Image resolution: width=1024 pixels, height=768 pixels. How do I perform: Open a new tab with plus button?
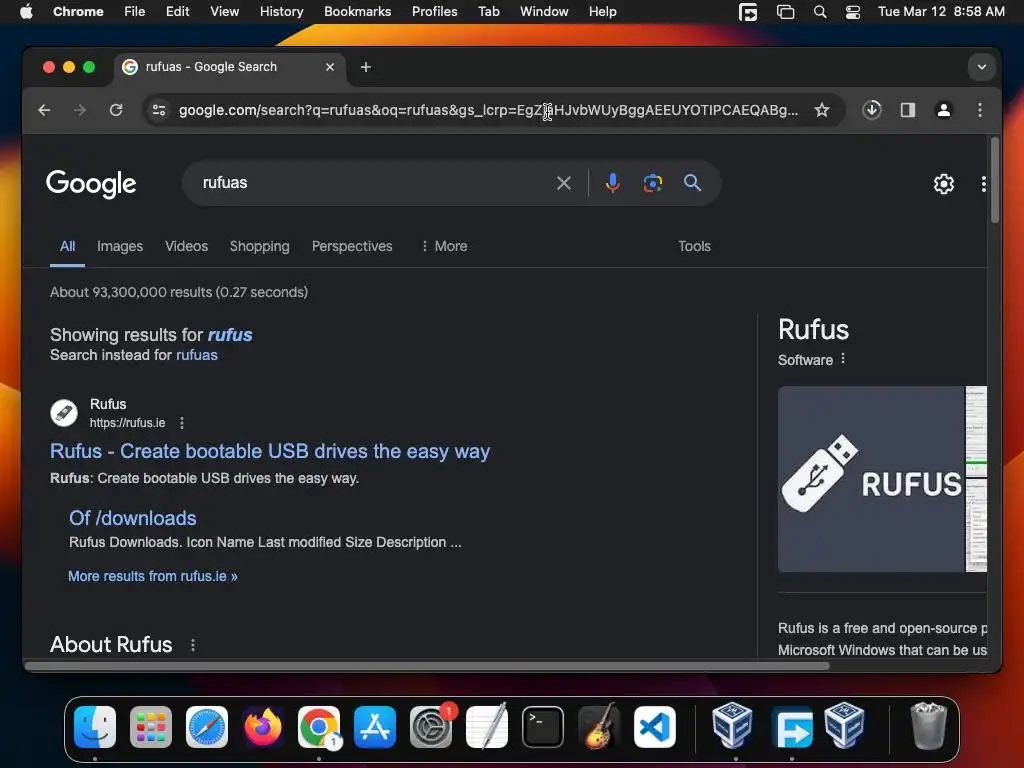pyautogui.click(x=366, y=67)
